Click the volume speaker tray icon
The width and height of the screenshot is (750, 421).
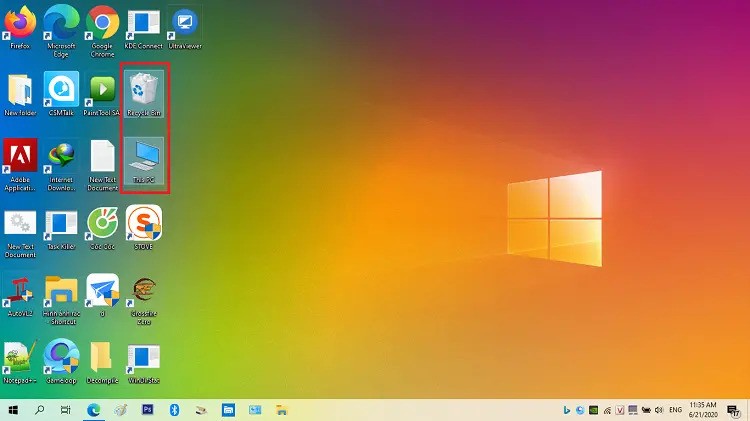pos(658,410)
